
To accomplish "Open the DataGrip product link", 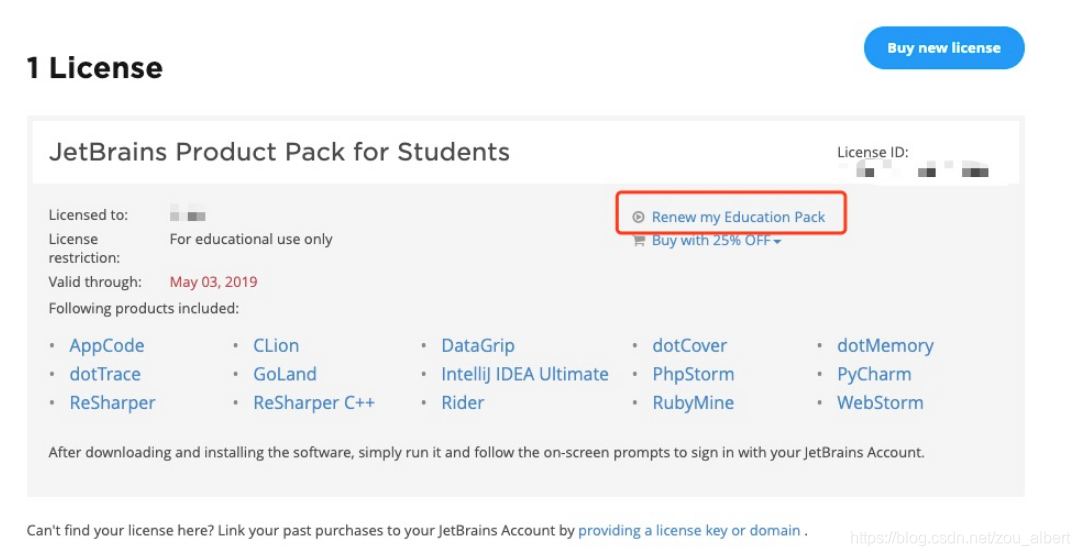I will click(478, 346).
